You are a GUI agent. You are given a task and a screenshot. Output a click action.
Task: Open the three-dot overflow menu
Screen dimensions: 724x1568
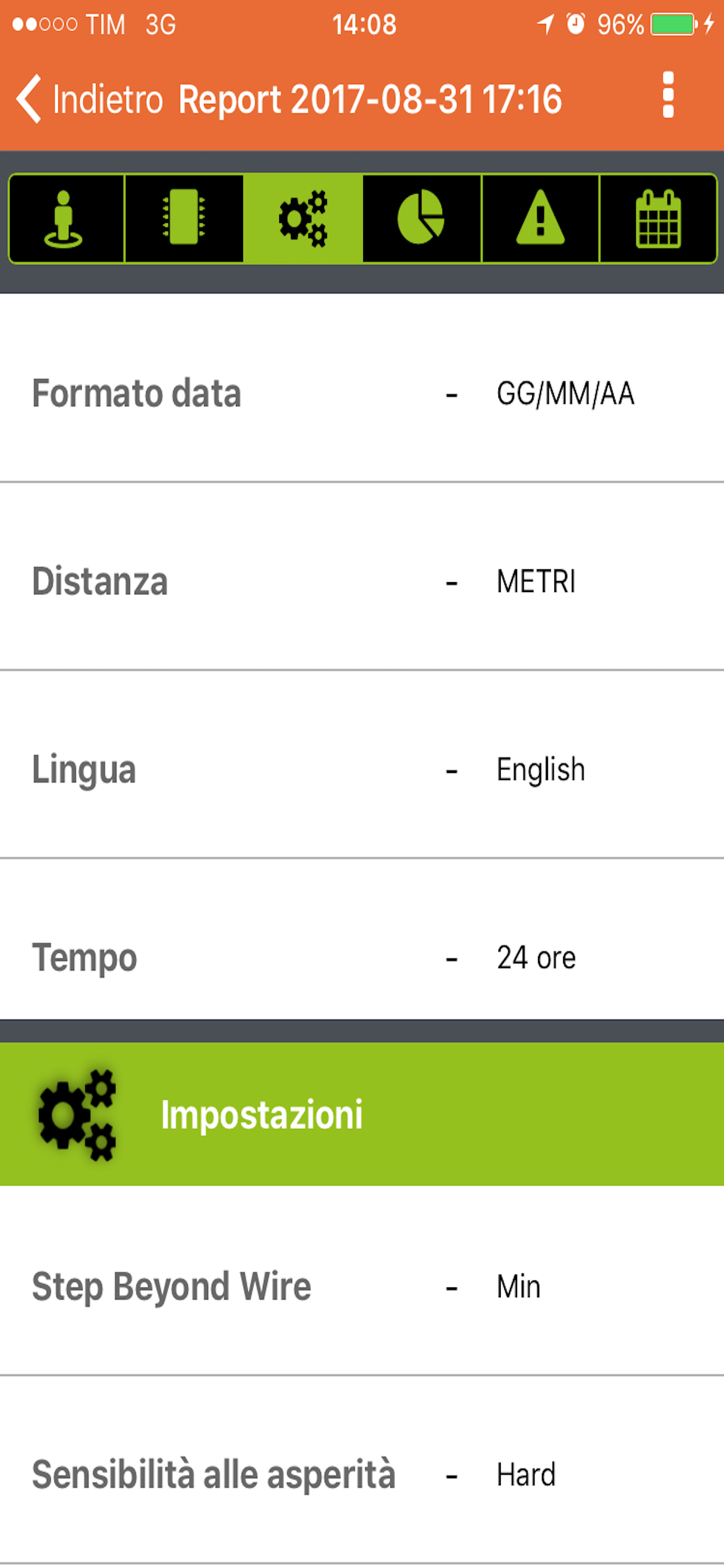tap(667, 96)
